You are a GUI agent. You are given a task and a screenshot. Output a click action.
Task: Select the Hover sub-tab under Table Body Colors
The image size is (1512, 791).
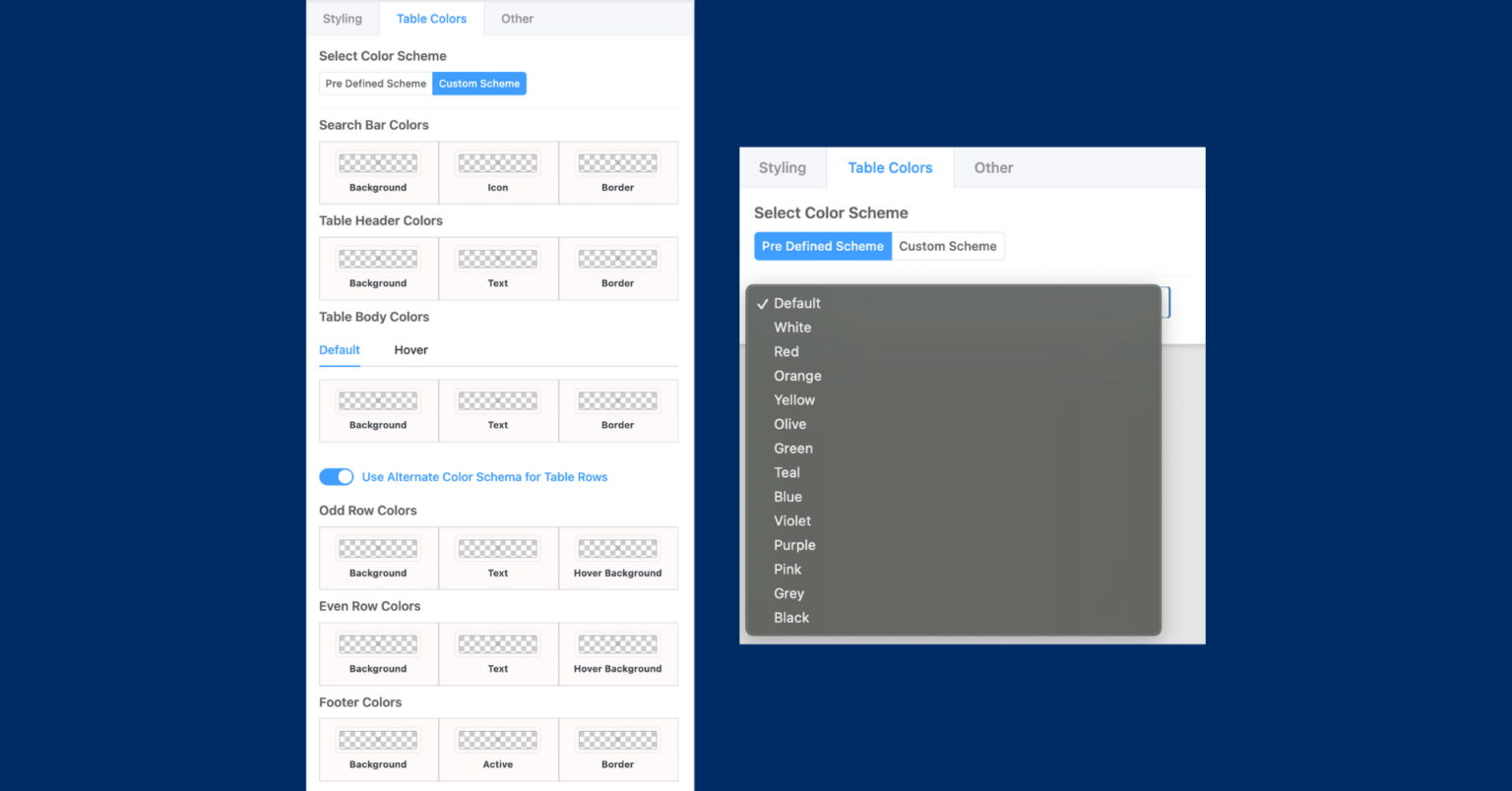pyautogui.click(x=410, y=349)
